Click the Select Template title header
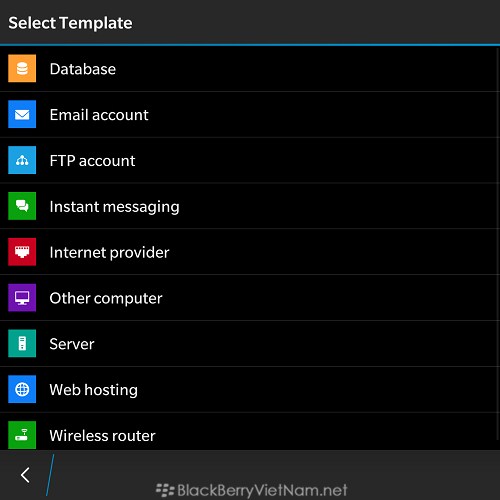The height and width of the screenshot is (500, 500). click(70, 23)
